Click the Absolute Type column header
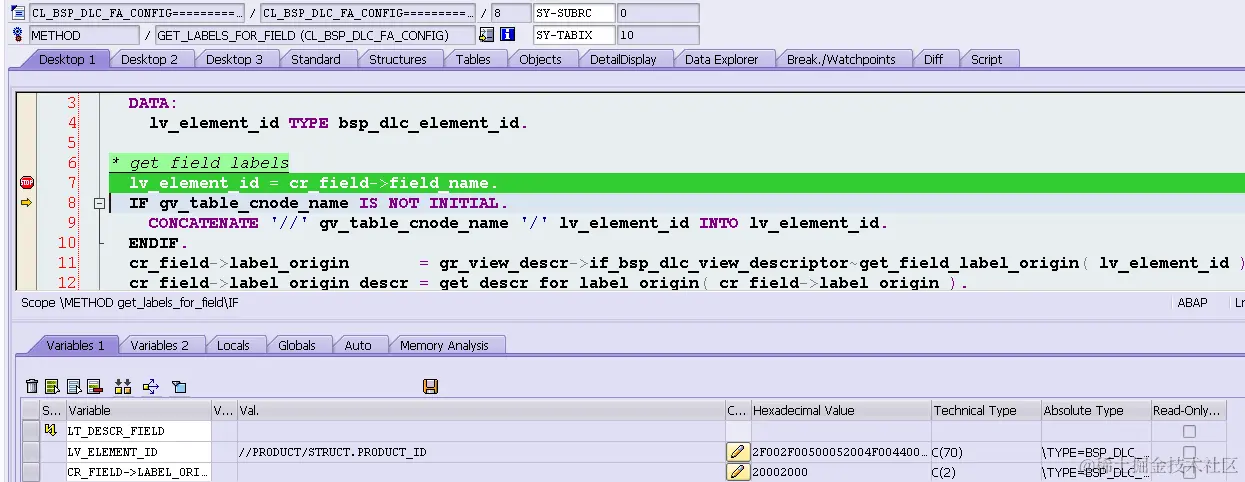This screenshot has height=482, width=1245. [x=1095, y=410]
